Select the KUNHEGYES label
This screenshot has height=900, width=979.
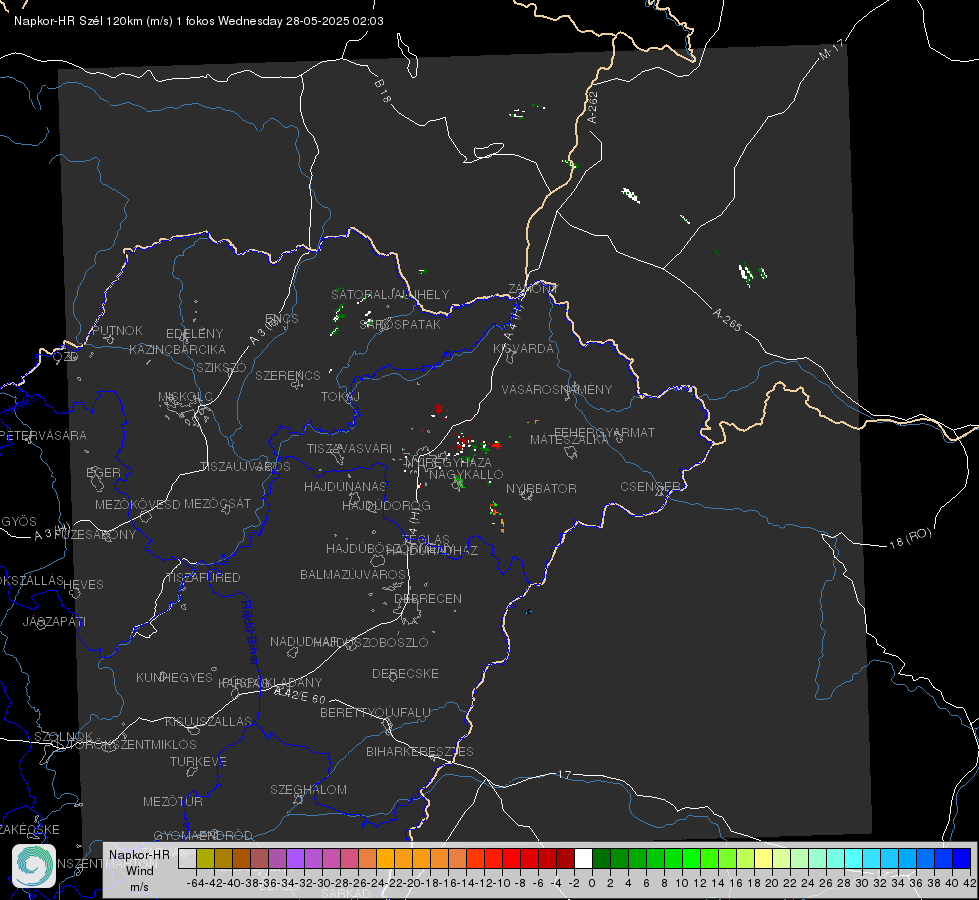174,677
